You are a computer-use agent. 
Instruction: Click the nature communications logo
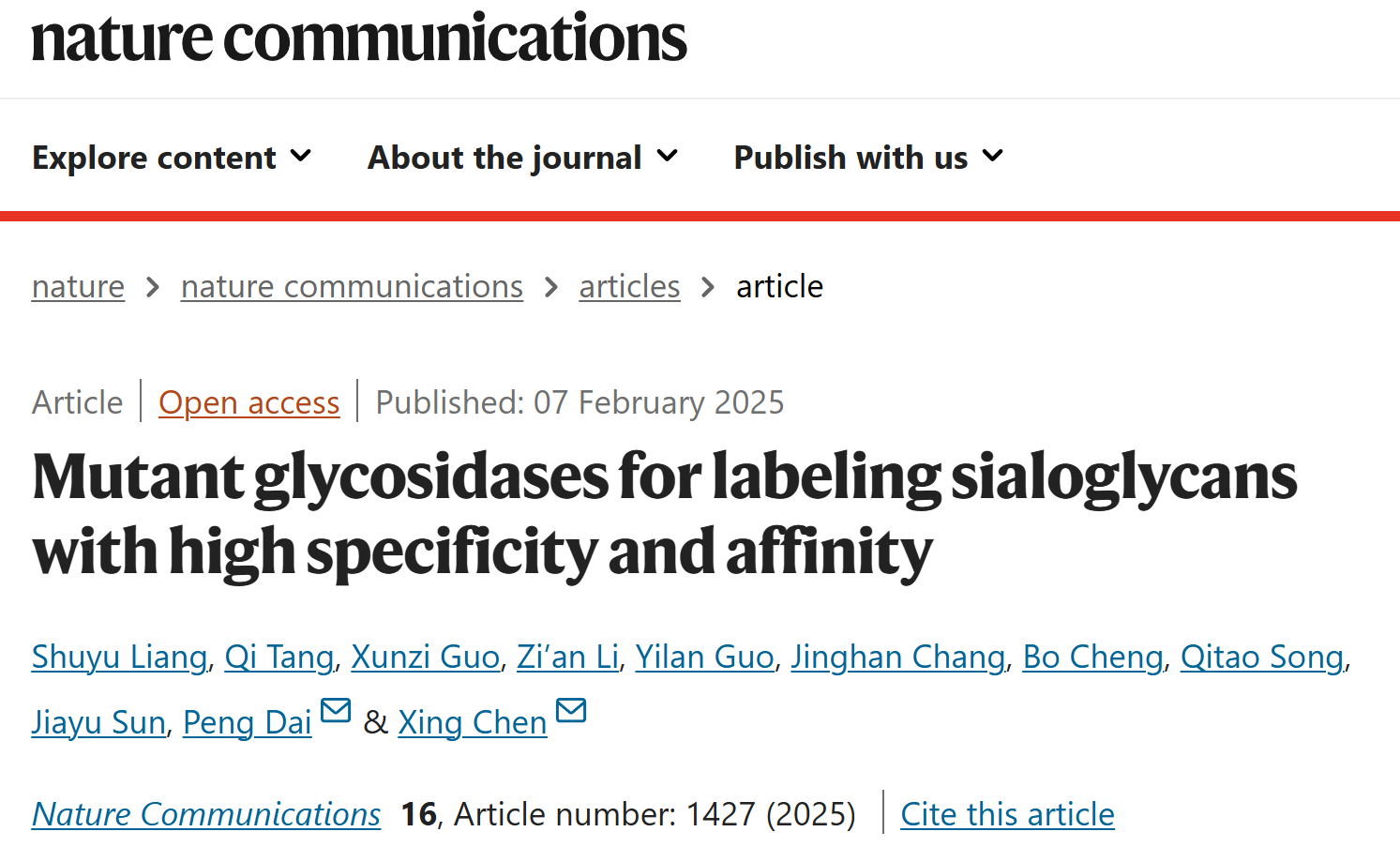click(359, 38)
